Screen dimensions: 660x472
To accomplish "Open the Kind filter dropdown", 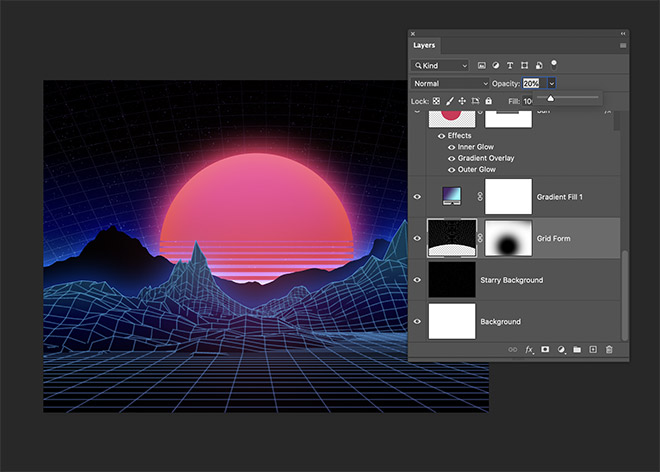I will pos(442,65).
